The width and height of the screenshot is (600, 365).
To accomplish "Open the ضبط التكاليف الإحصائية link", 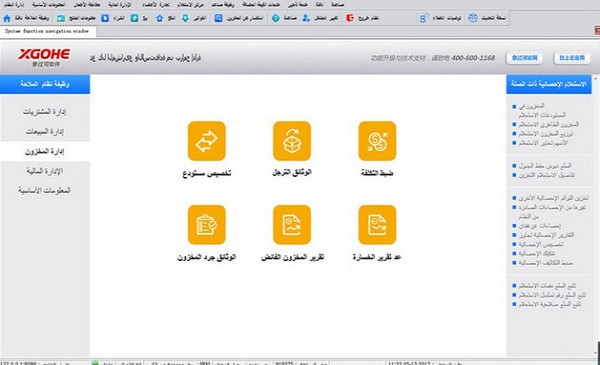I will (x=546, y=263).
